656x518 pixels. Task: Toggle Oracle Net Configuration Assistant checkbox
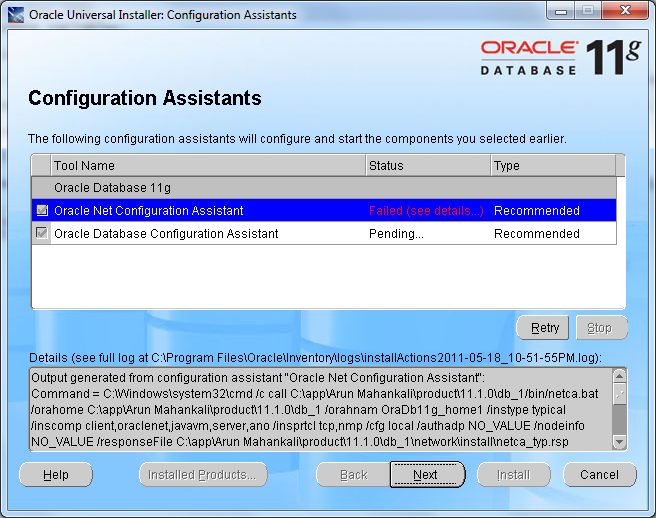tap(42, 210)
